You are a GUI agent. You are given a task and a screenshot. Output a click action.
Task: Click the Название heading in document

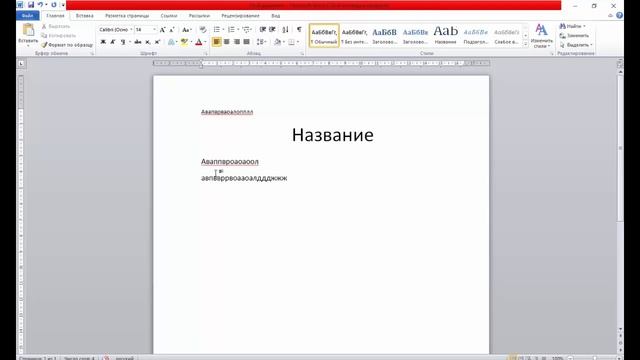coord(333,135)
